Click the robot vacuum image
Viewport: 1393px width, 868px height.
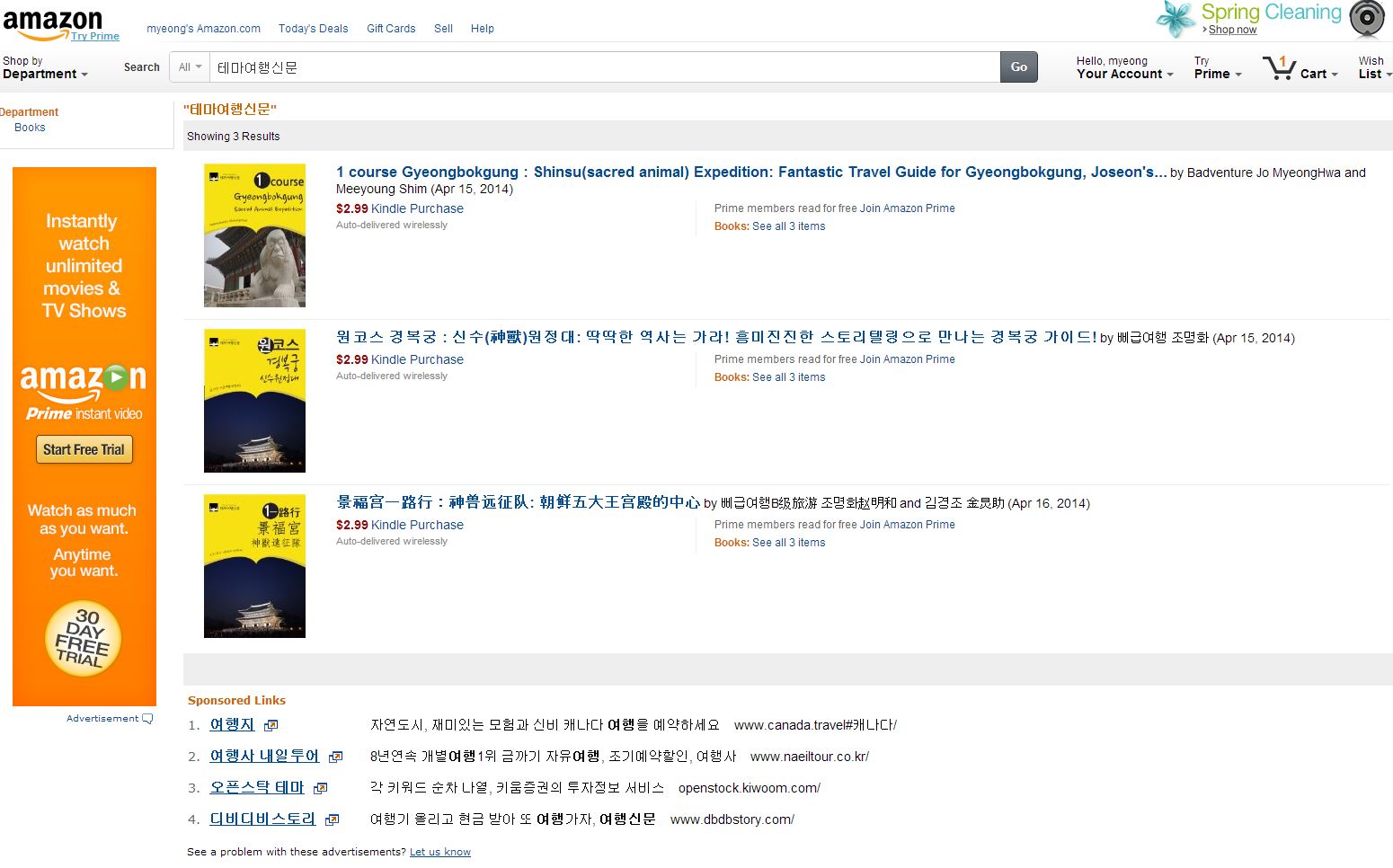click(x=1368, y=19)
